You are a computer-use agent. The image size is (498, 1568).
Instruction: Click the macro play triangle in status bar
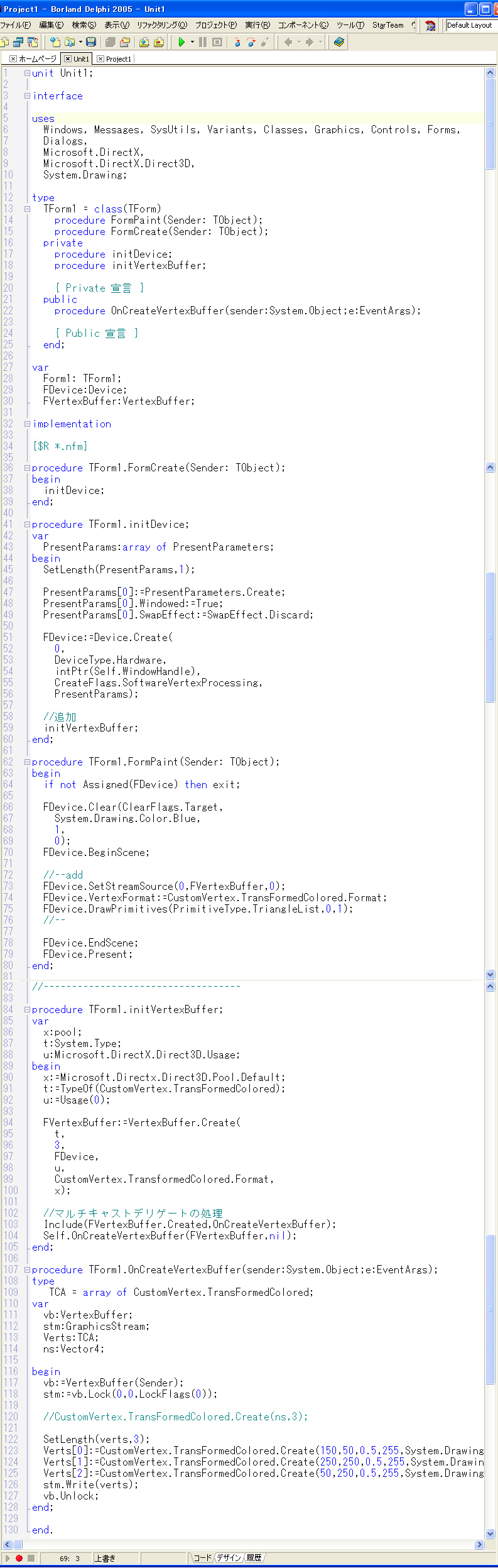pos(8,1558)
